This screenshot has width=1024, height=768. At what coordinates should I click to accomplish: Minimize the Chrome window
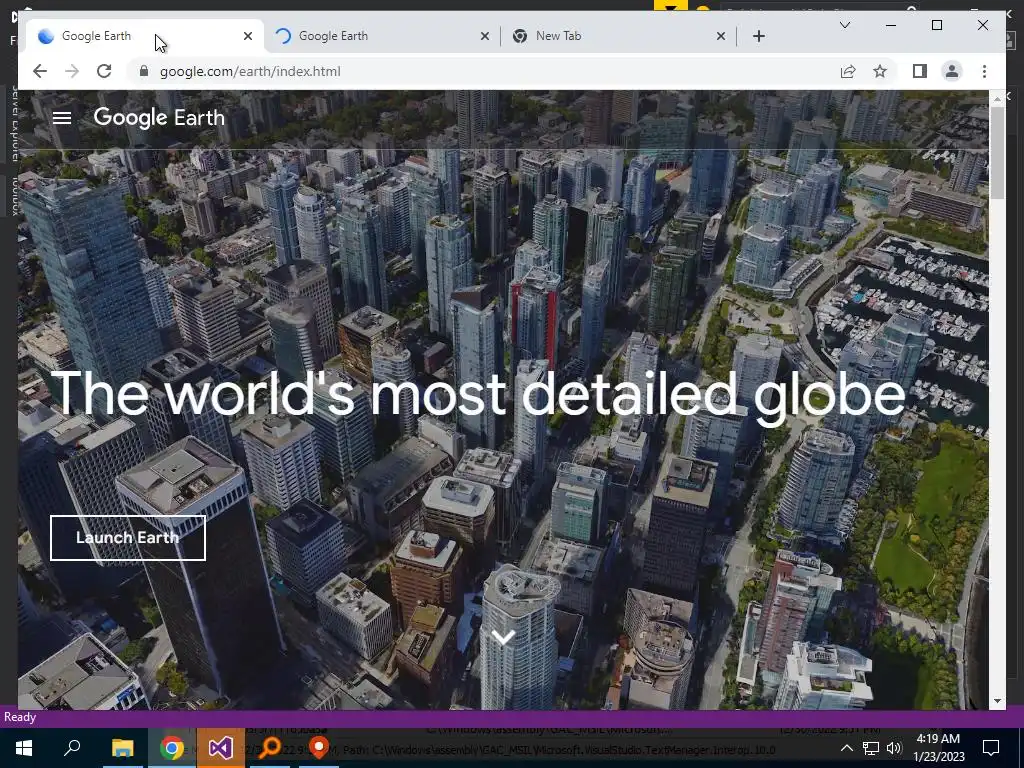(891, 25)
